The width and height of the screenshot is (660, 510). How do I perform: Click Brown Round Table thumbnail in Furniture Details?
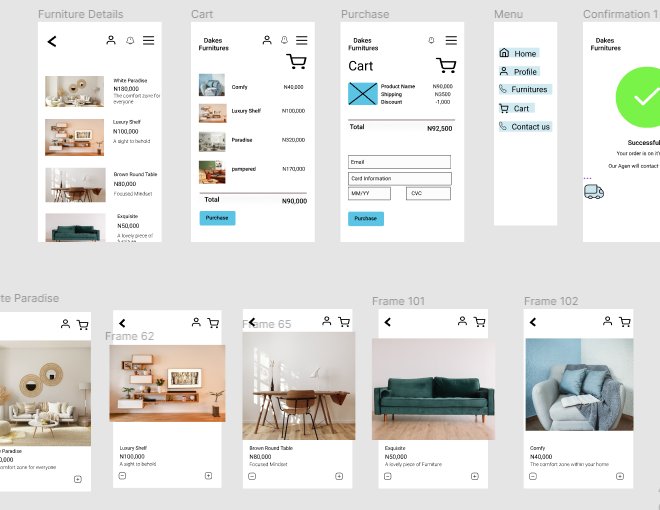[75, 185]
